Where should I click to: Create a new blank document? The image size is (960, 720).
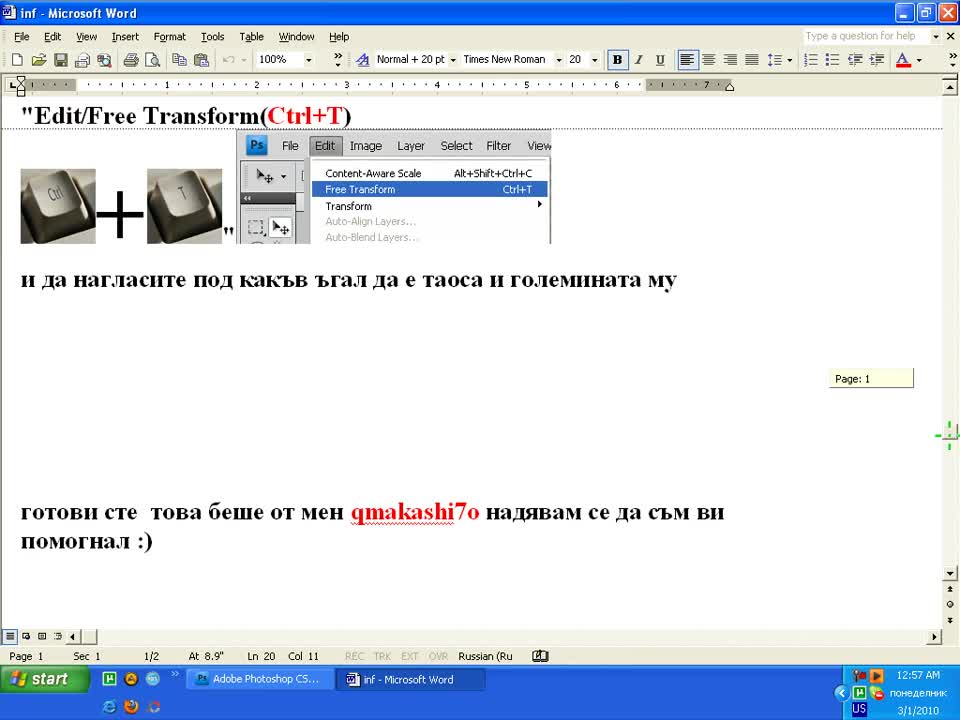[x=17, y=60]
